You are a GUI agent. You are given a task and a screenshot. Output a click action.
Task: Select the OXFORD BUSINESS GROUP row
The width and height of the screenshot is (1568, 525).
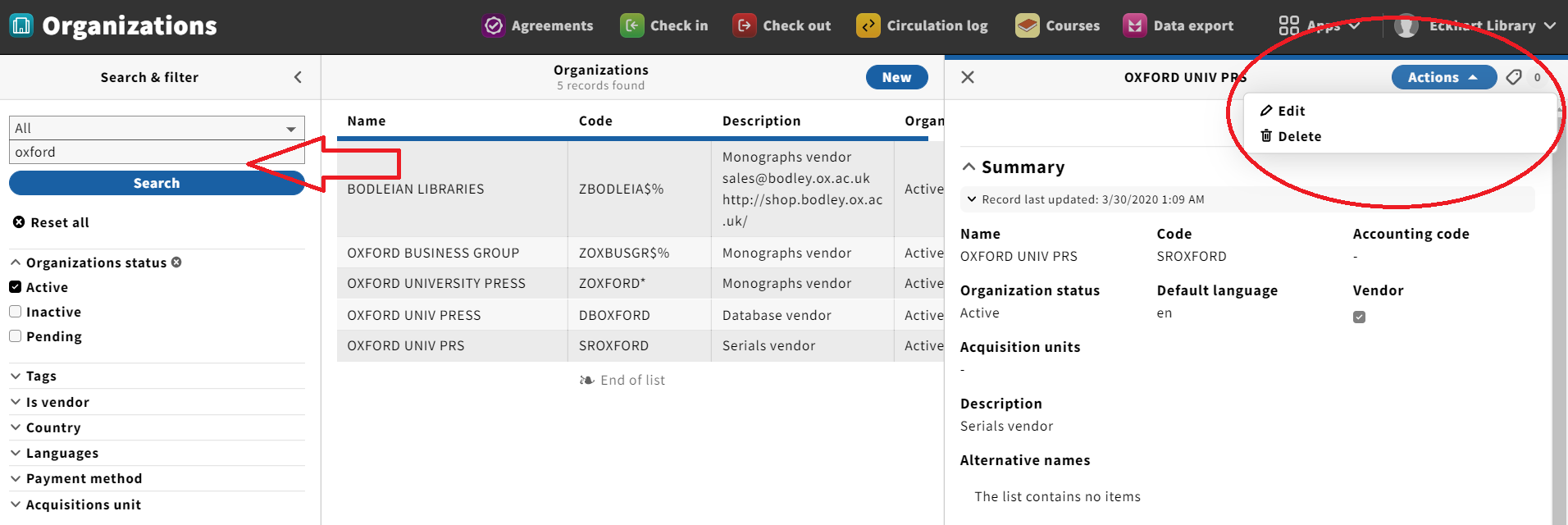pos(640,253)
